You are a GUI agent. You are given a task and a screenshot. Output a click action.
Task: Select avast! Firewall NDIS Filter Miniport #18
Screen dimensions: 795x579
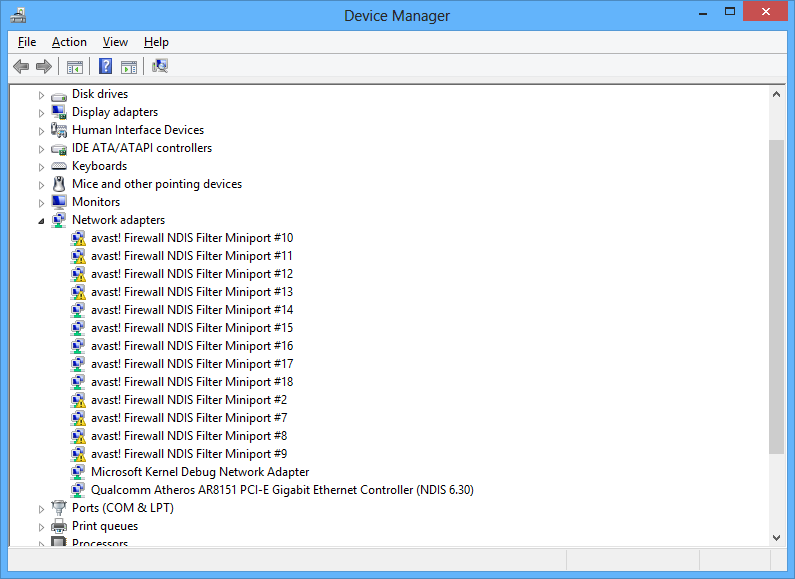coord(192,382)
